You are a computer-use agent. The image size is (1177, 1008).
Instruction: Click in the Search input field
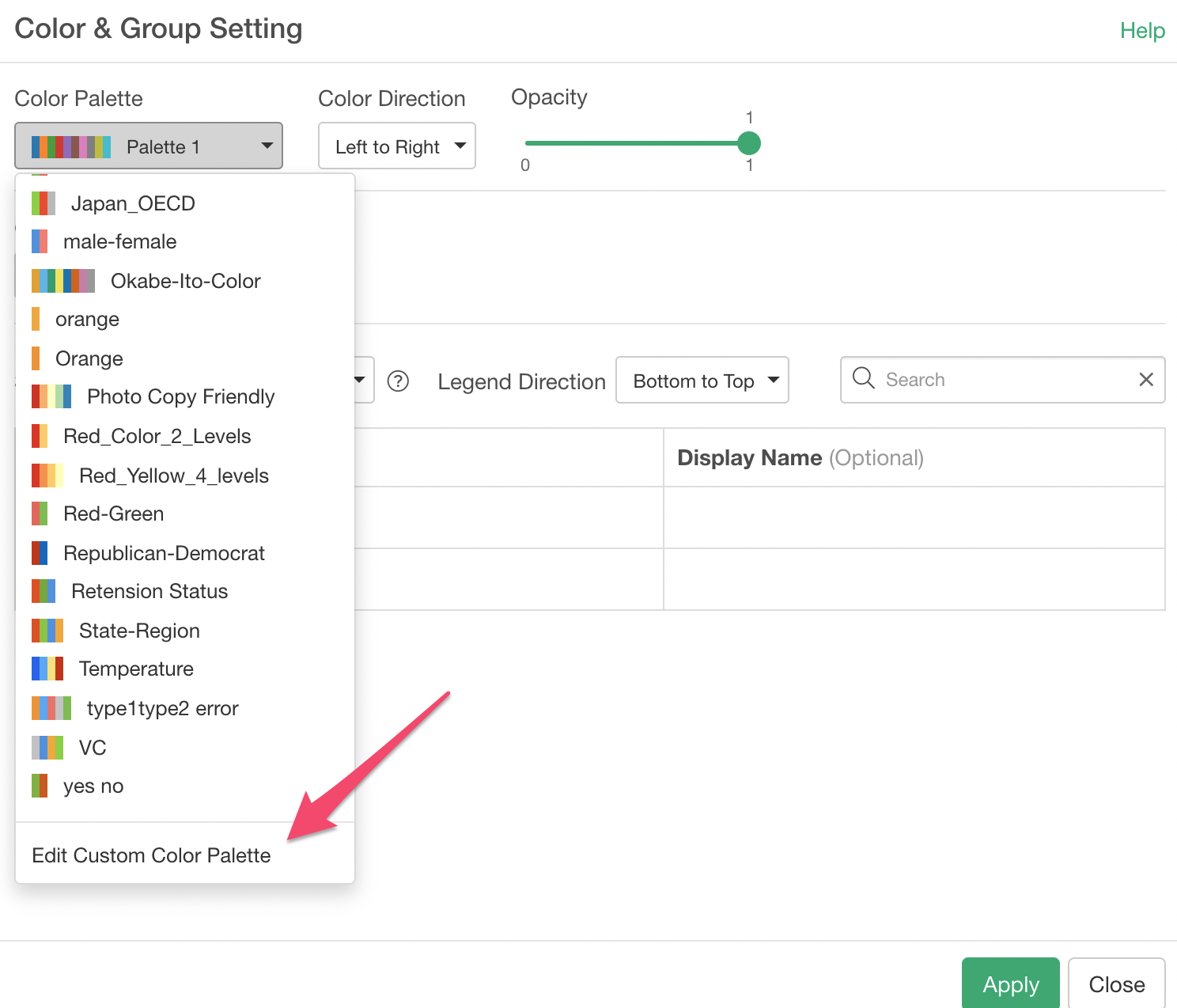1003,380
